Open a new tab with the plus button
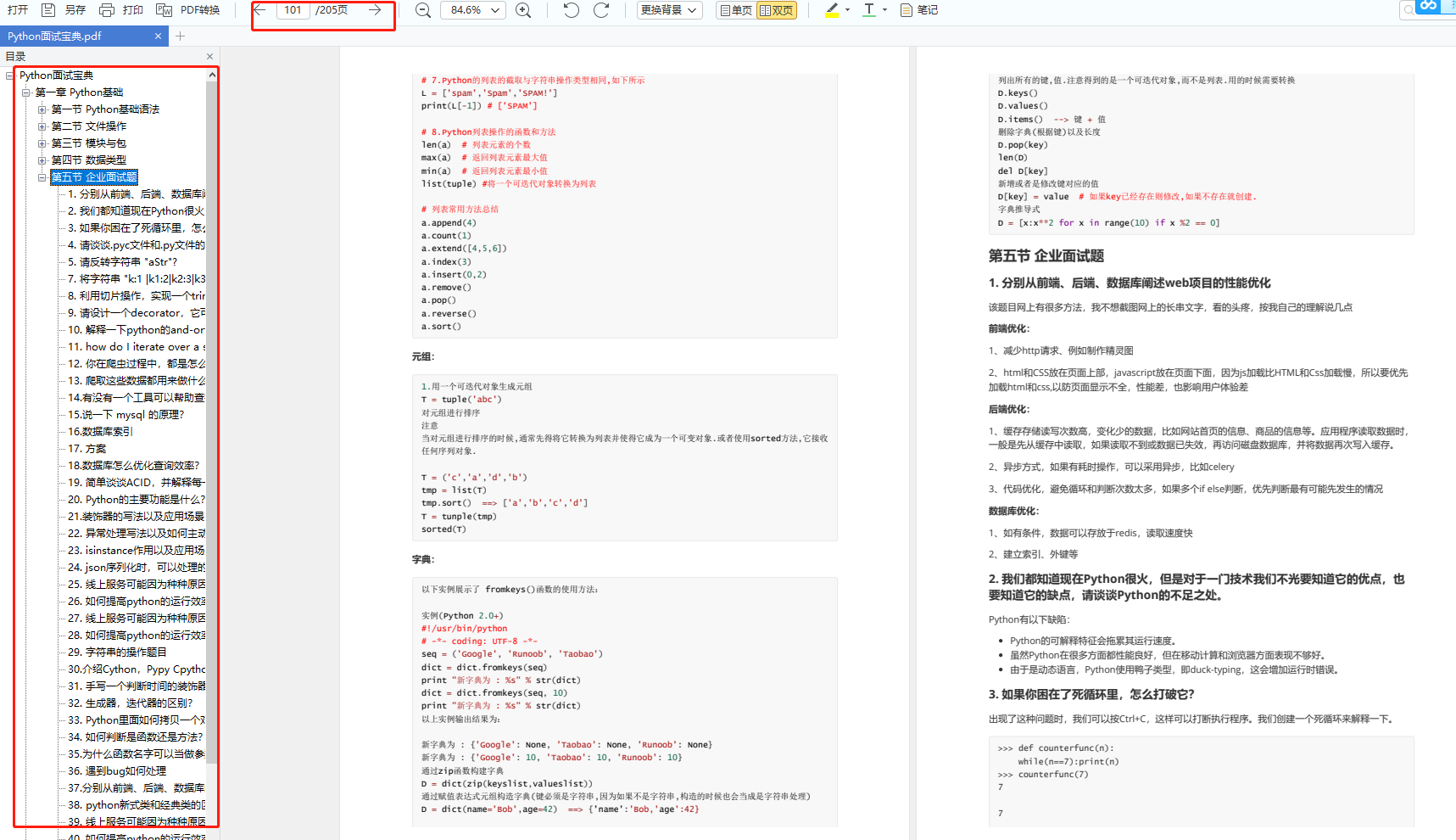This screenshot has width=1456, height=840. click(x=179, y=36)
